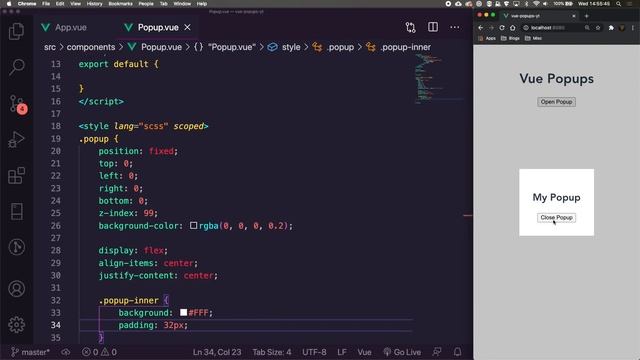Open the Search view in activity bar
Viewport: 640px width, 360px height.
pos(17,67)
